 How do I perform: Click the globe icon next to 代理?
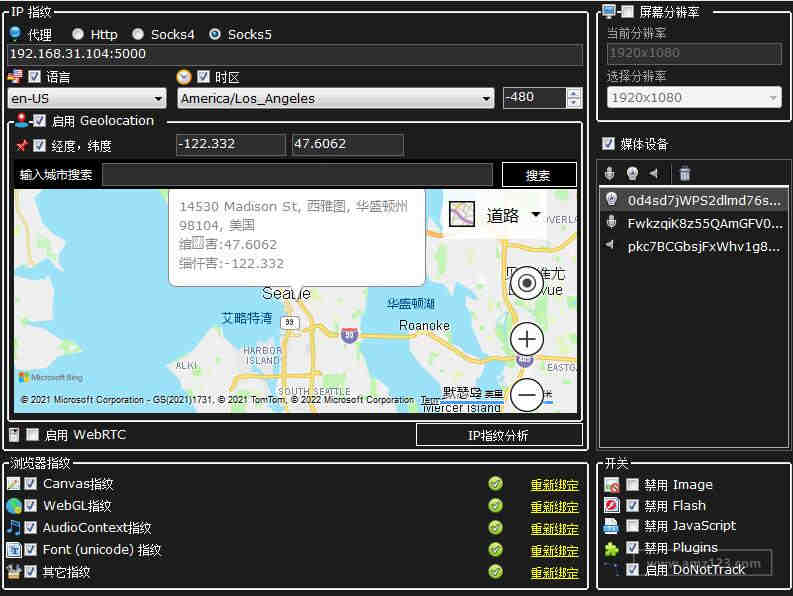(15, 33)
